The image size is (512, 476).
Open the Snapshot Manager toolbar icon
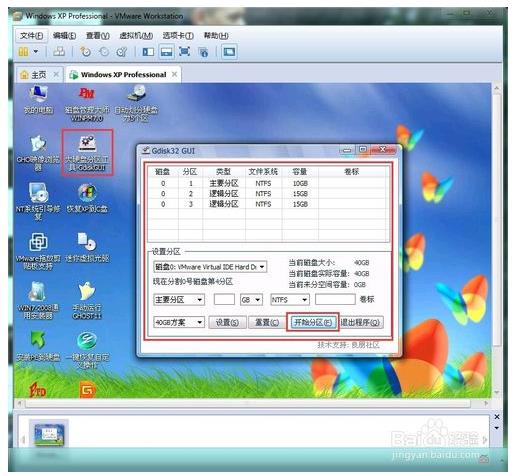pos(122,52)
